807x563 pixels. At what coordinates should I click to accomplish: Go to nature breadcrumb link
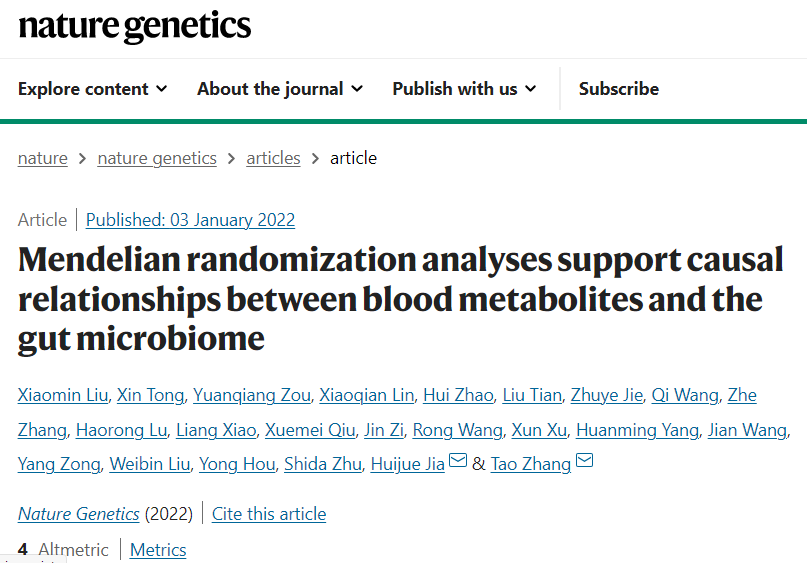coord(43,158)
